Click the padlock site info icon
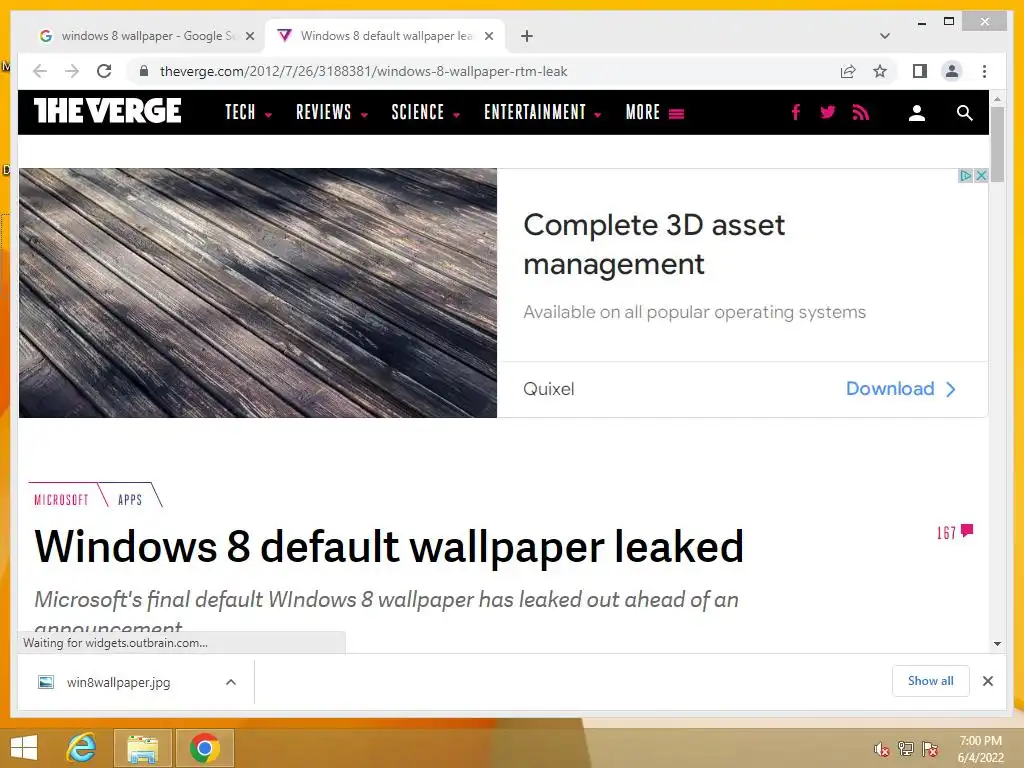Image resolution: width=1024 pixels, height=768 pixels. pyautogui.click(x=144, y=71)
